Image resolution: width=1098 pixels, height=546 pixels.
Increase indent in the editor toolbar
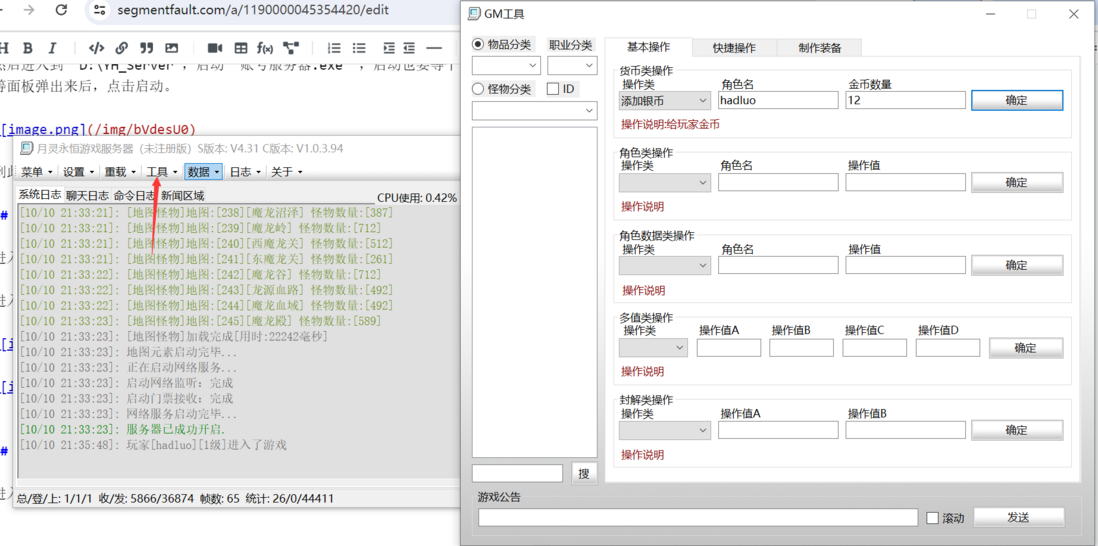tap(389, 48)
